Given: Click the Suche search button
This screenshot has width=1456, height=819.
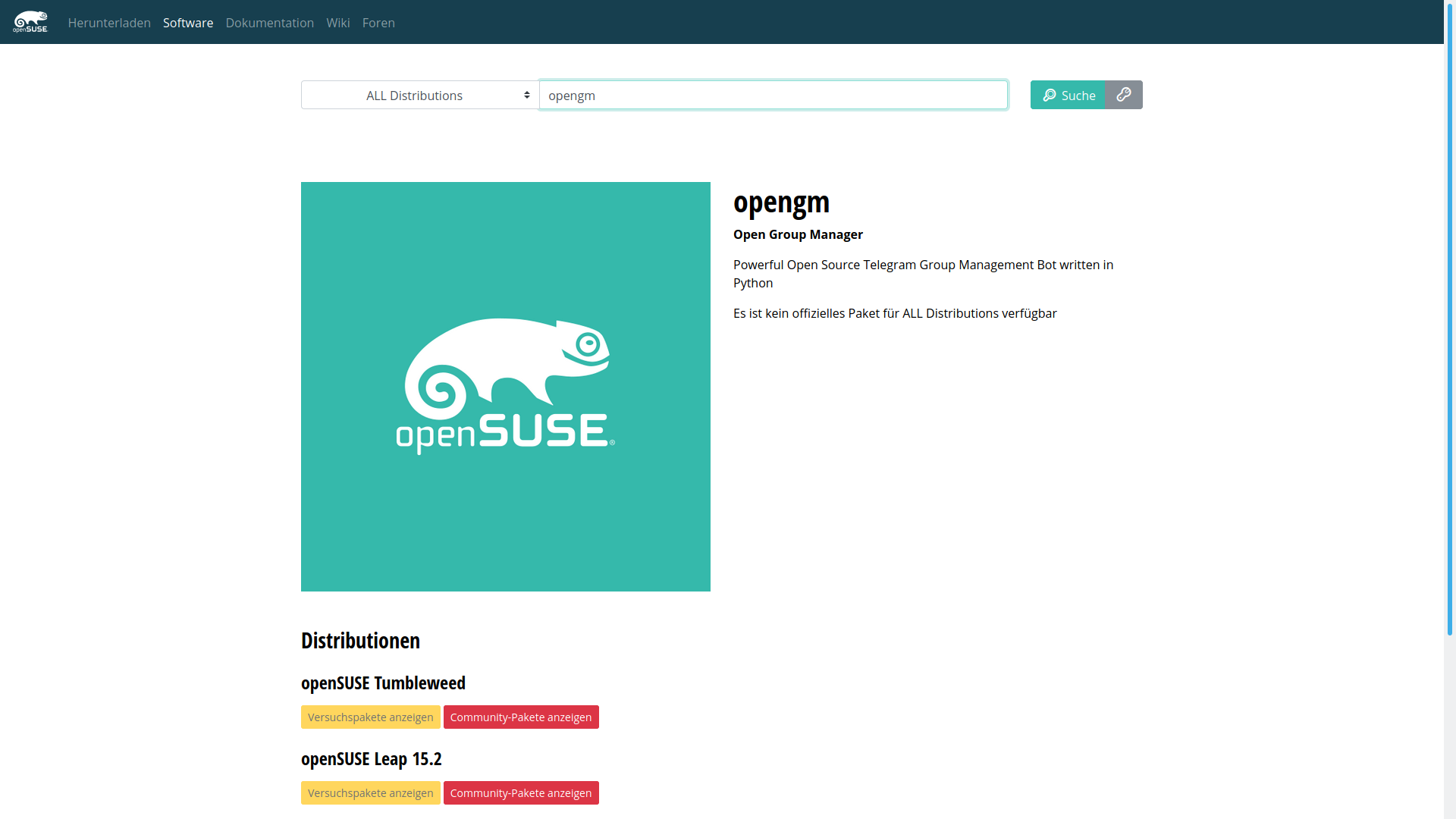Looking at the screenshot, I should (1068, 95).
